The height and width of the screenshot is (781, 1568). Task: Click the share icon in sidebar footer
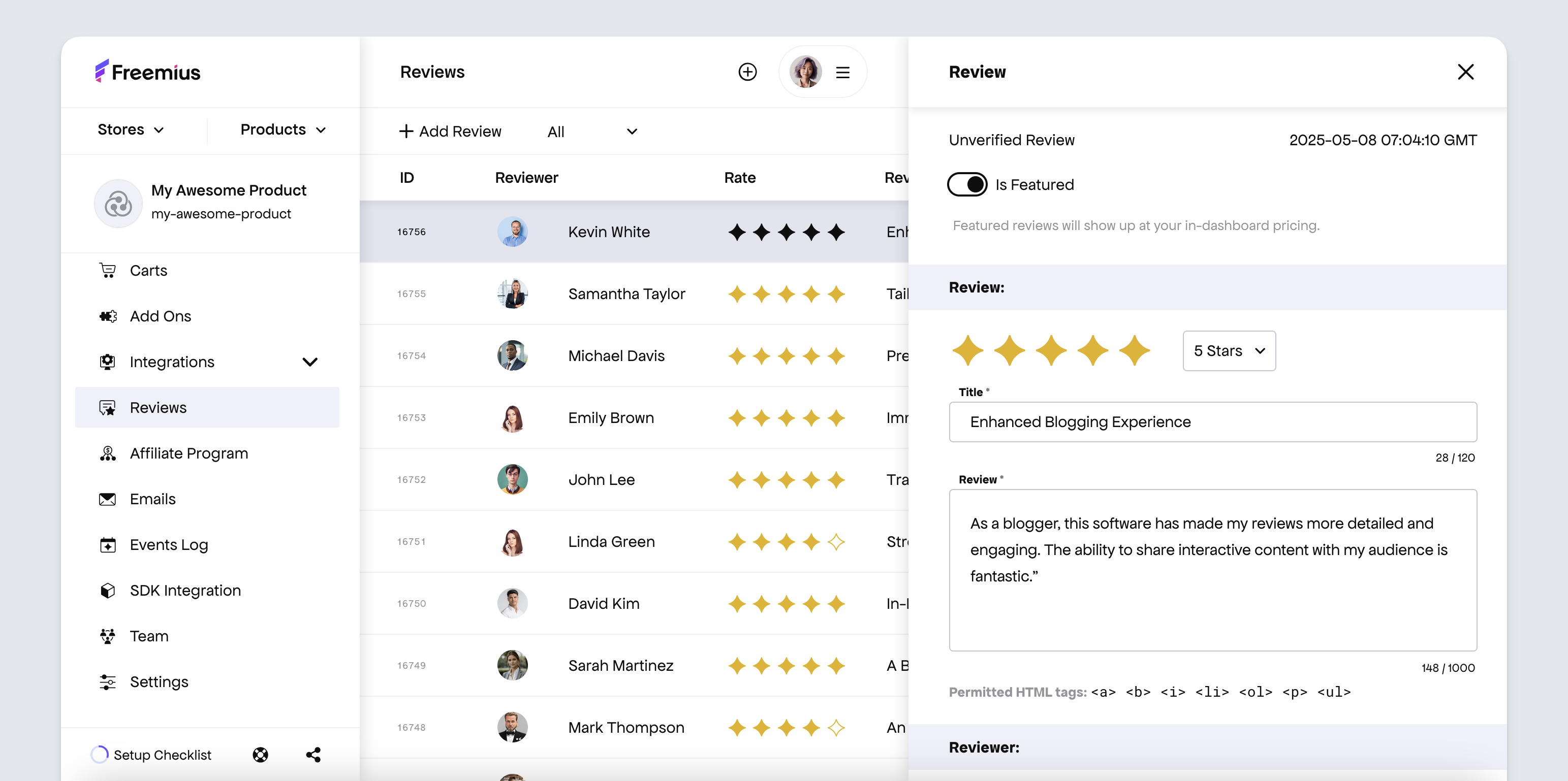tap(313, 754)
